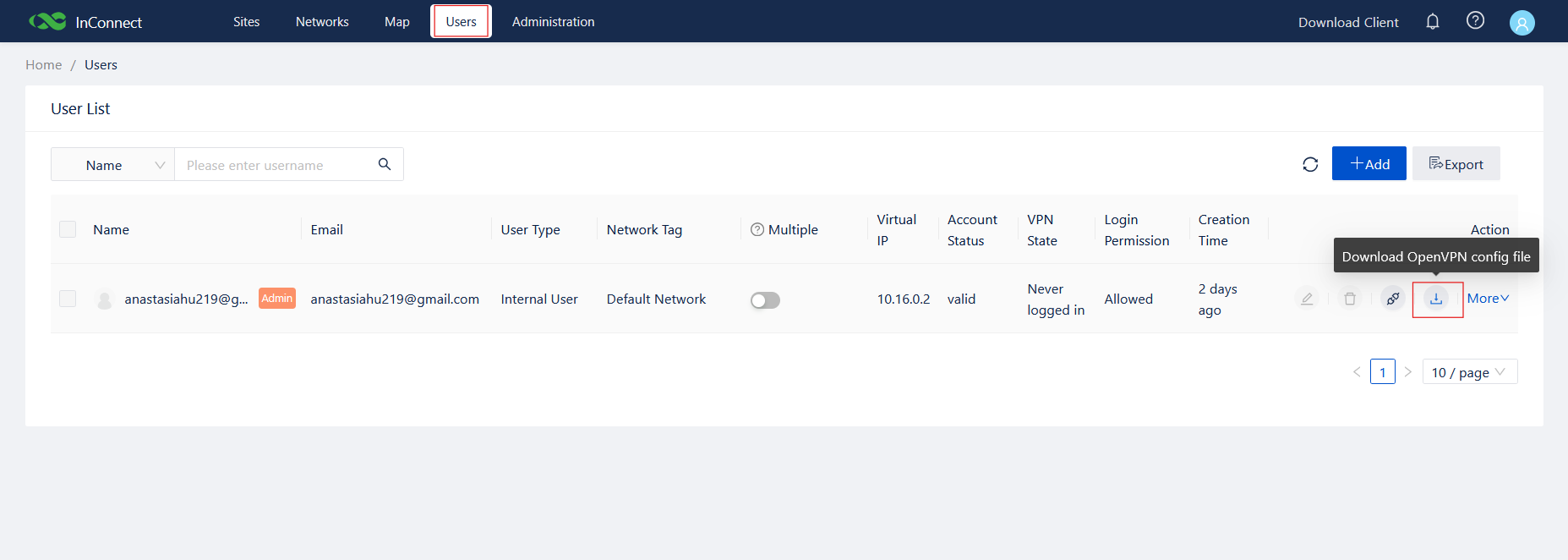This screenshot has height=560, width=1568.
Task: Click the search magnifier icon
Action: (x=385, y=164)
